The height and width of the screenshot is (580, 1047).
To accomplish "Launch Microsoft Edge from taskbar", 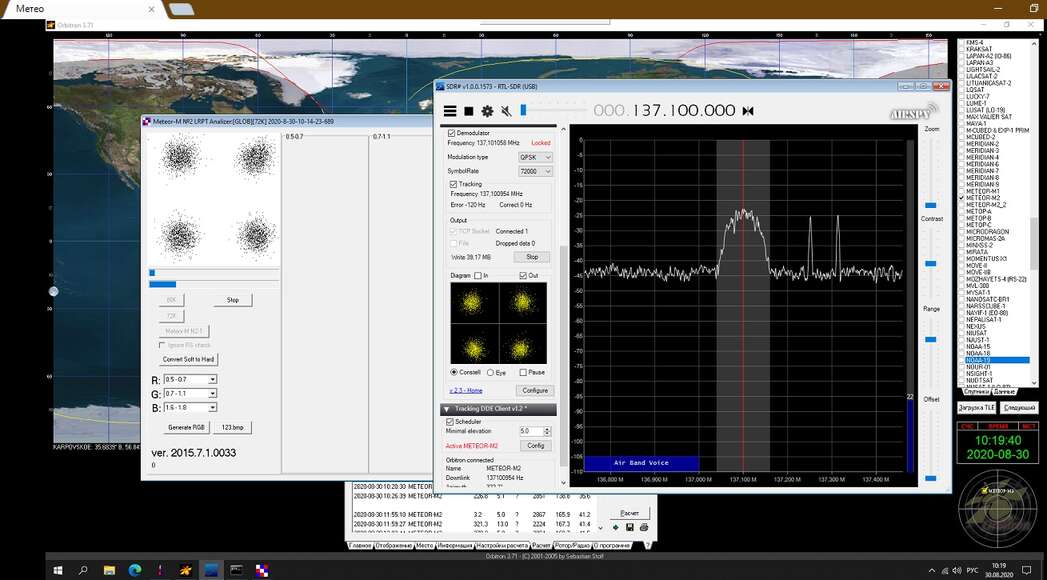I will 135,570.
